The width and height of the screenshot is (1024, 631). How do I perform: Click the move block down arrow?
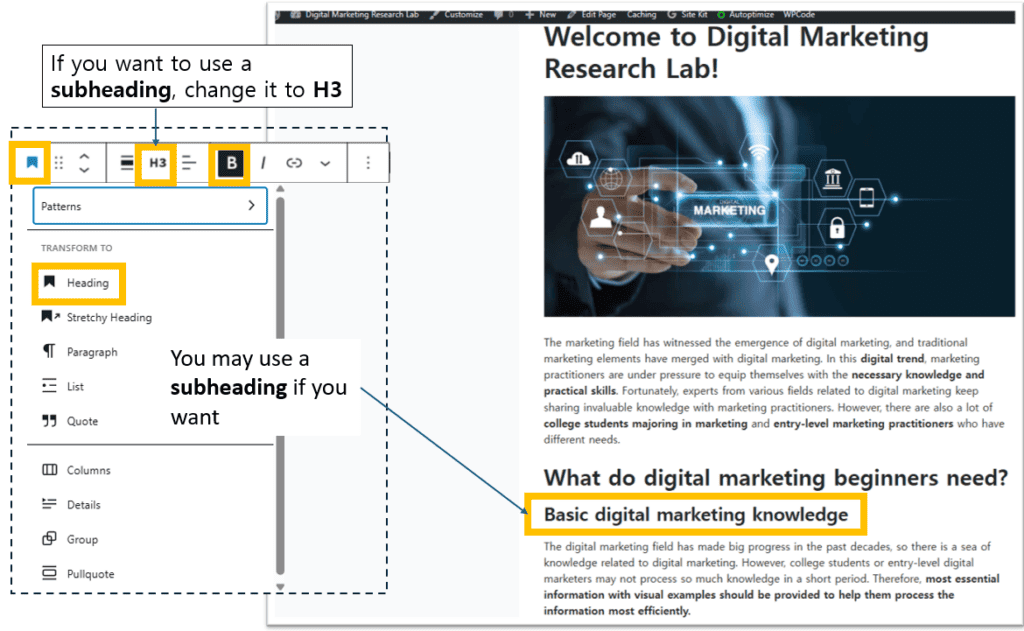85,171
